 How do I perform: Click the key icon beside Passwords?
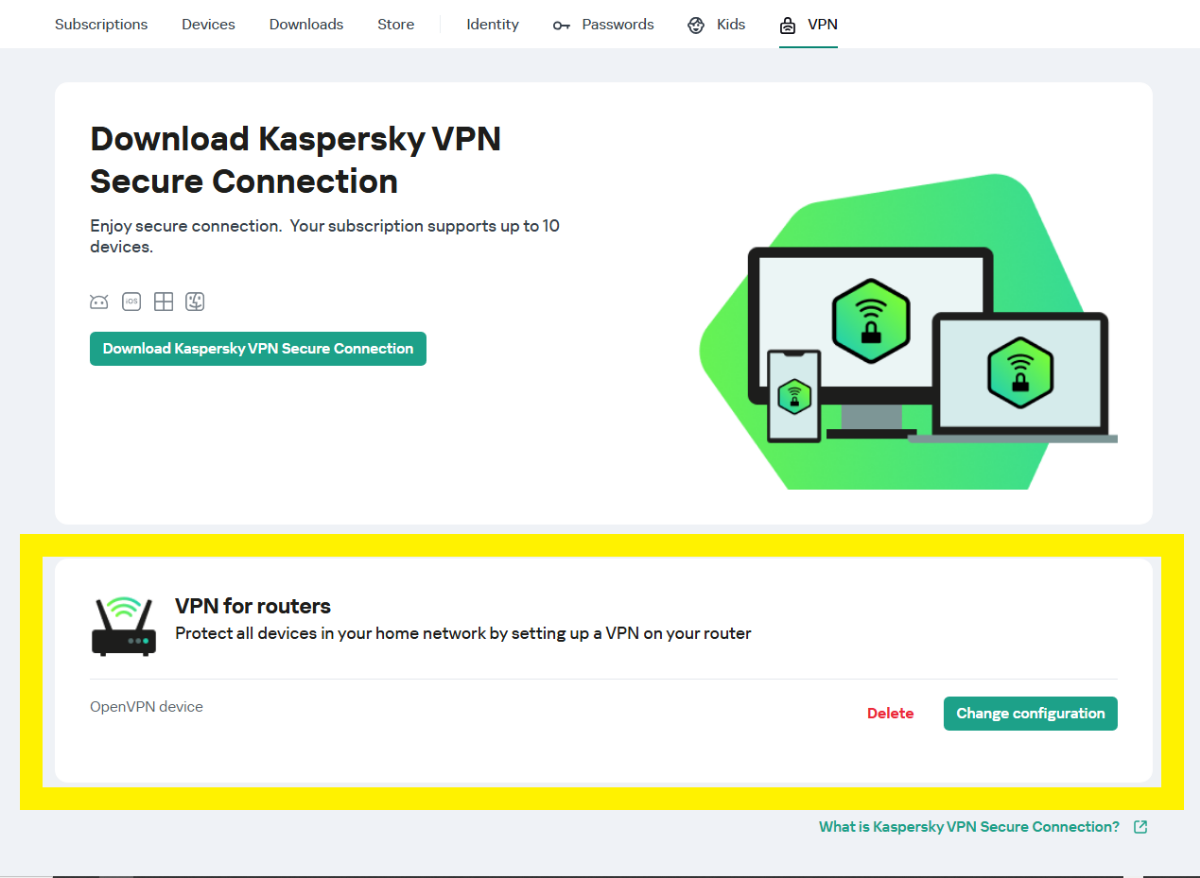[561, 25]
